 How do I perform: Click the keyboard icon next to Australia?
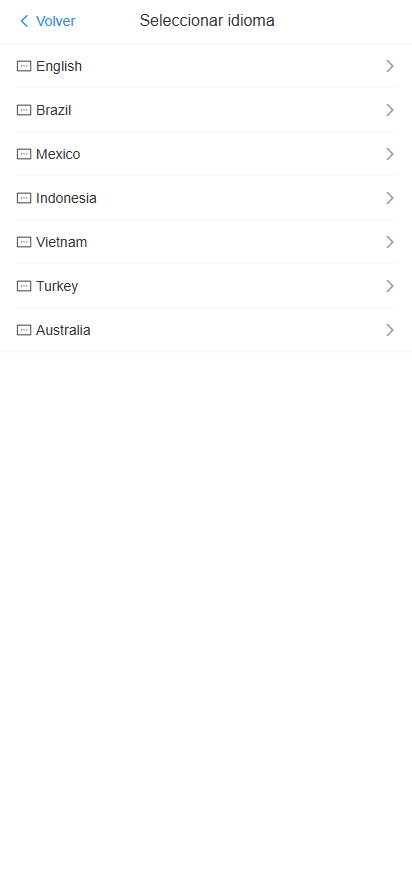pos(24,330)
